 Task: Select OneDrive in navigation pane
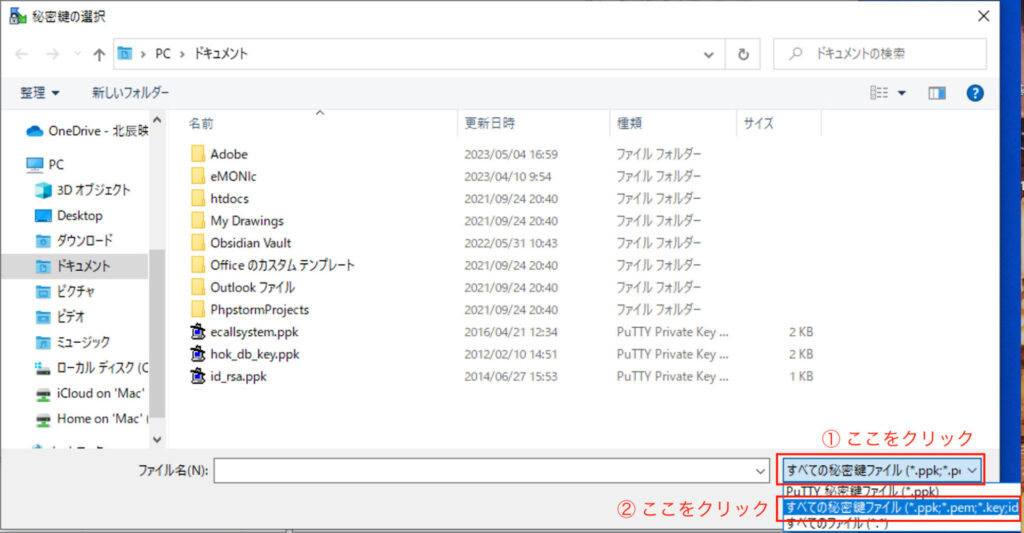click(87, 131)
